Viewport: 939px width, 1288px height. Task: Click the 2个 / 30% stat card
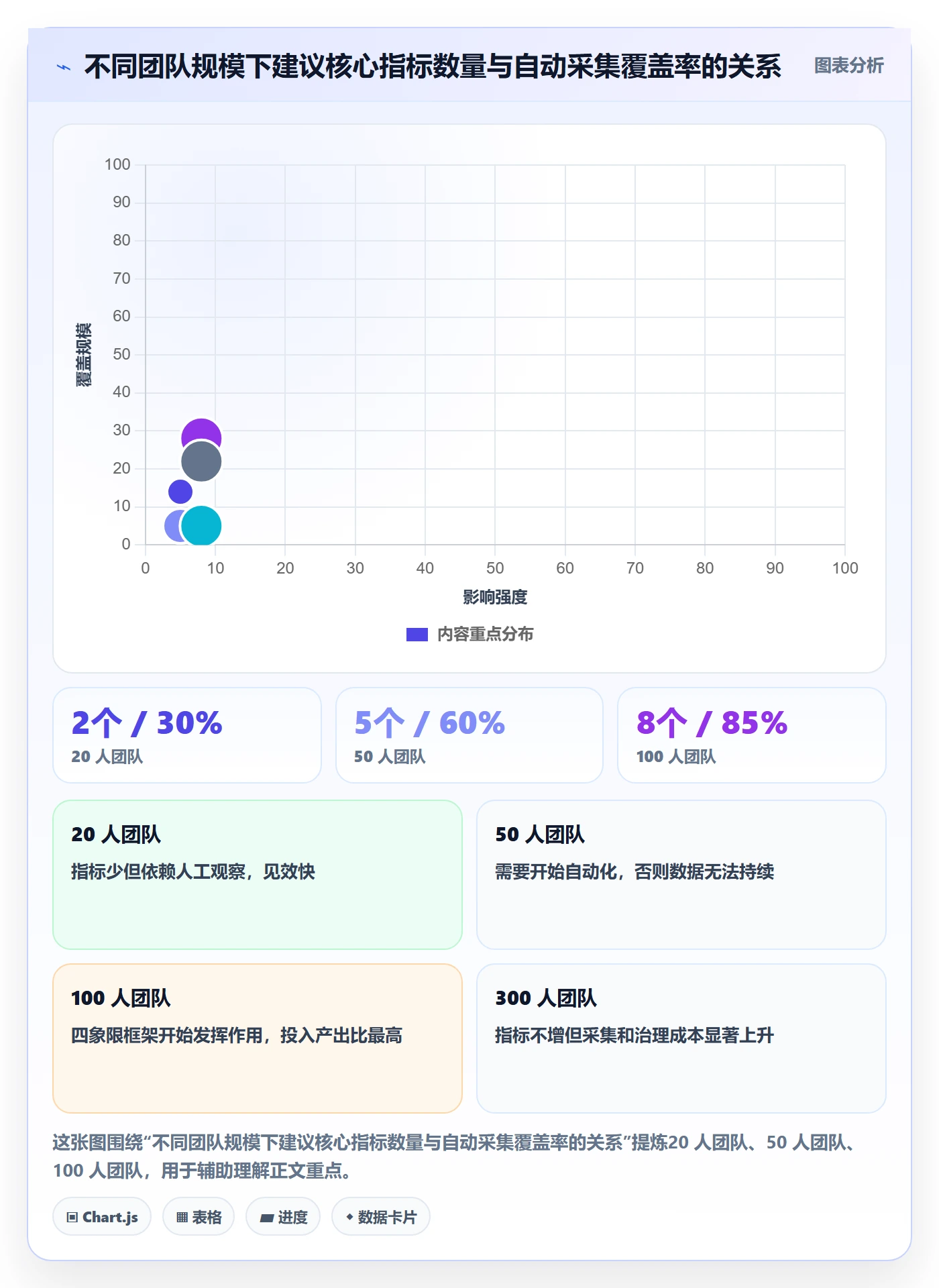tap(187, 735)
